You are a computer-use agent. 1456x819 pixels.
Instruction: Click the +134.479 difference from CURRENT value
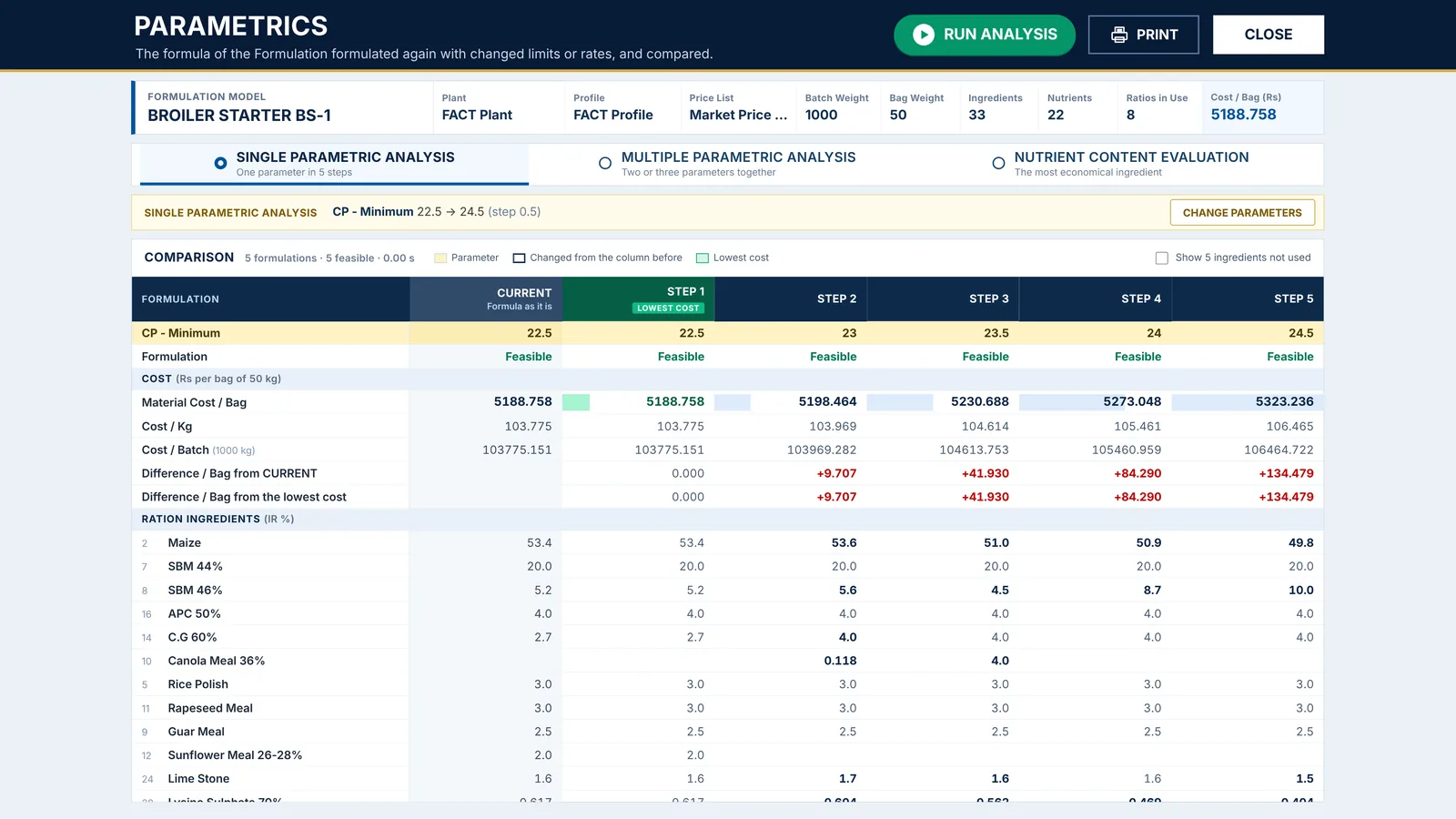(1286, 473)
